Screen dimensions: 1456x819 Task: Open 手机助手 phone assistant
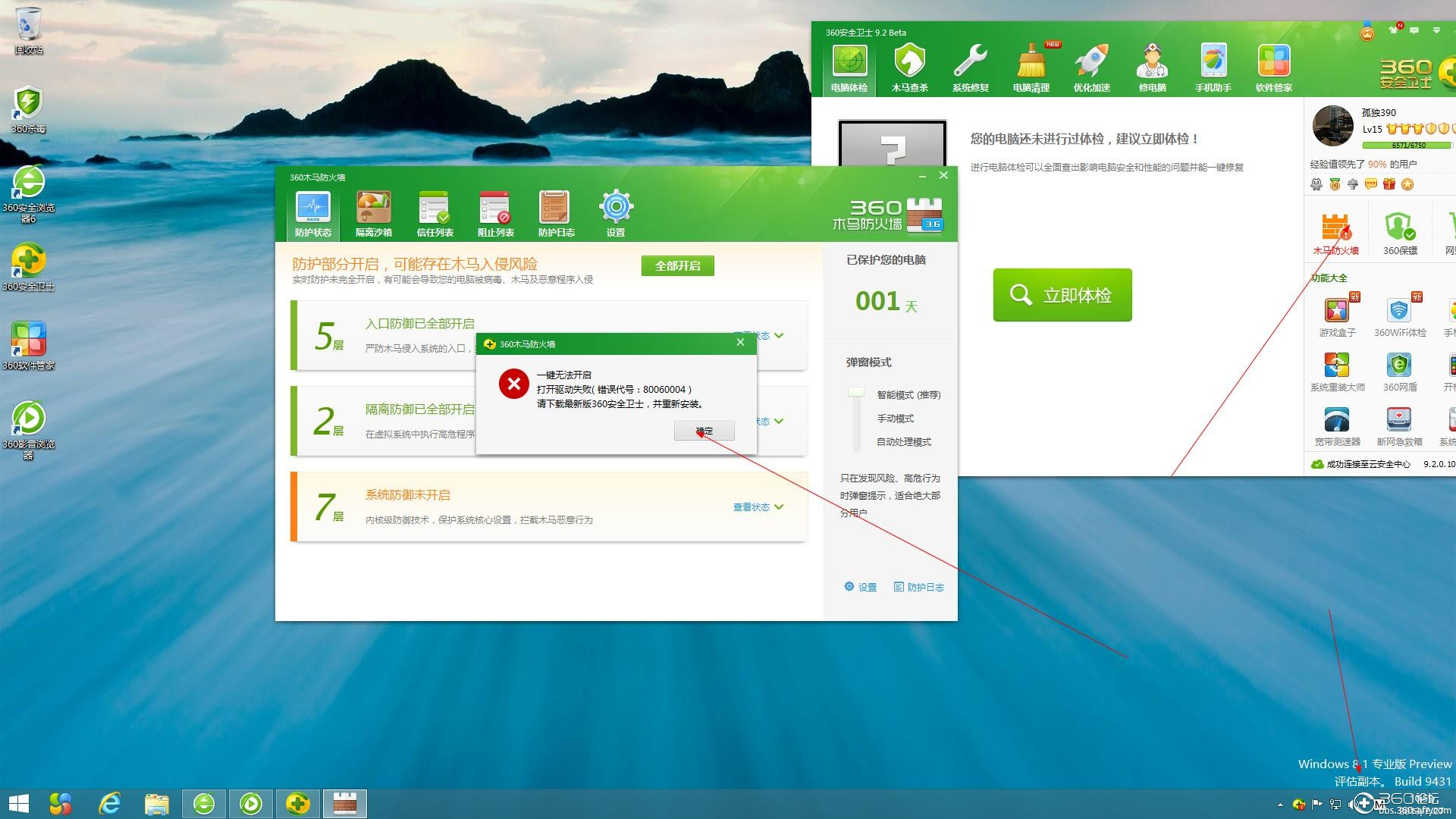pyautogui.click(x=1213, y=68)
